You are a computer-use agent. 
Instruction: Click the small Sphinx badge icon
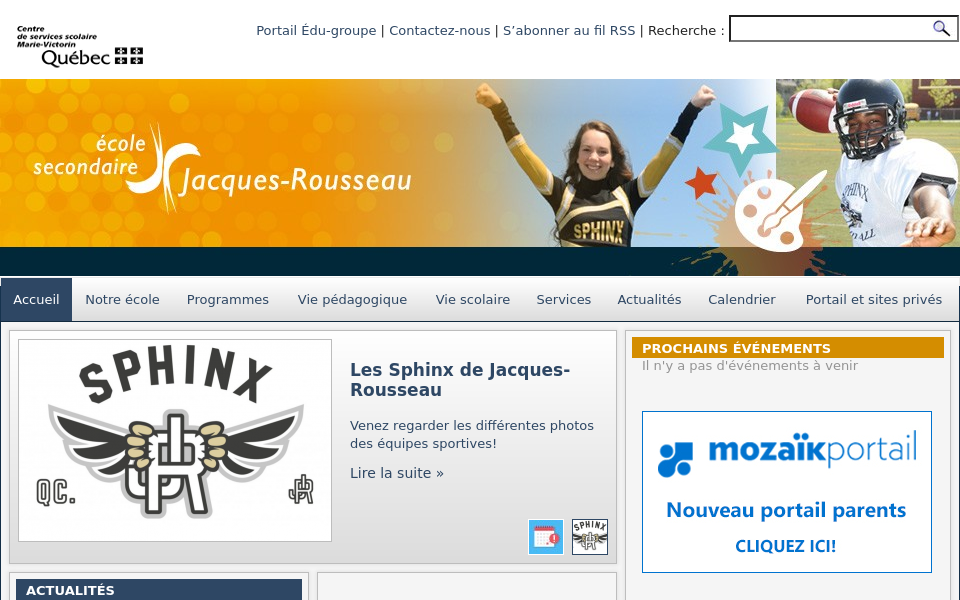point(589,536)
